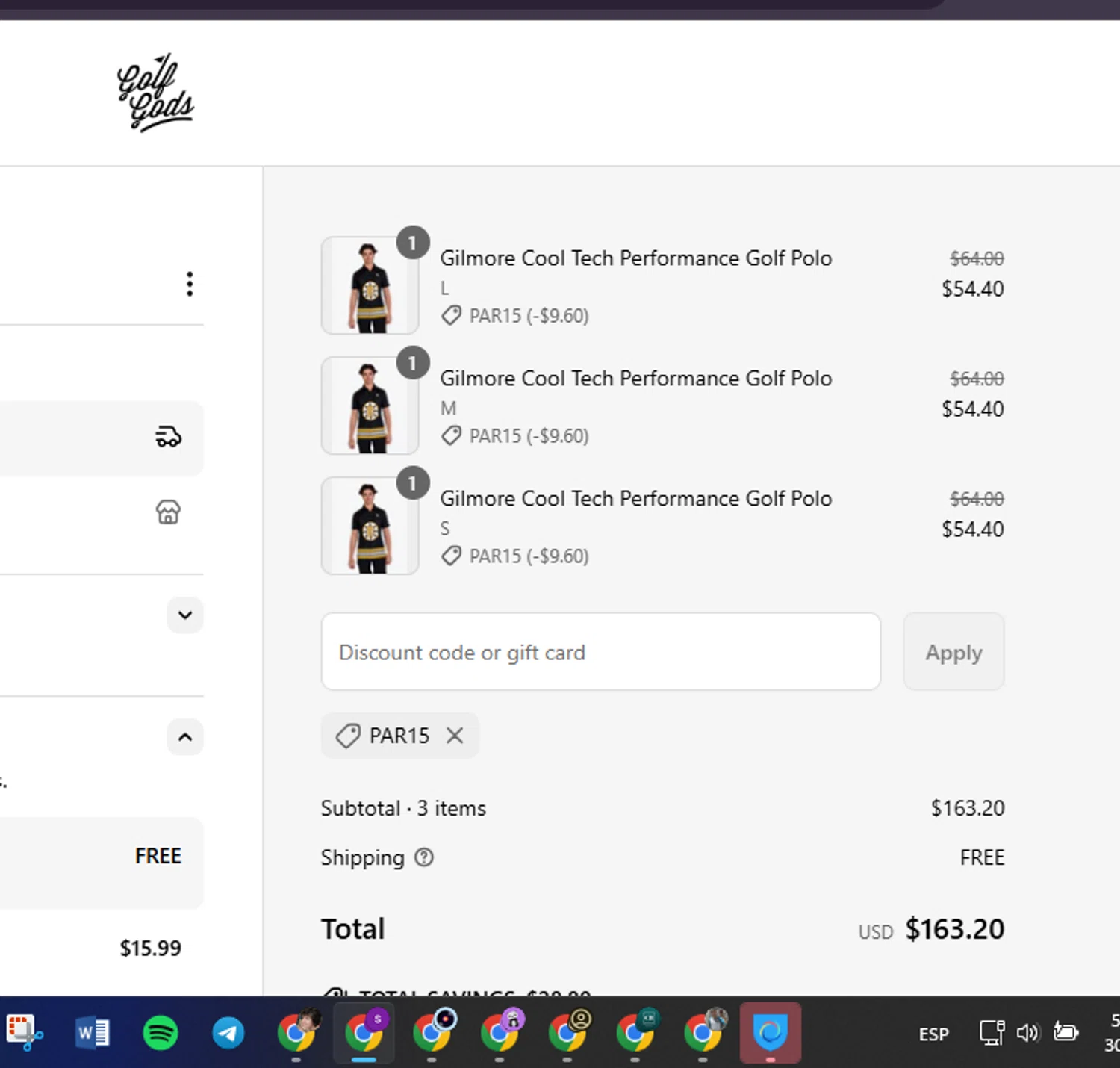Click the Apply discount button
1120x1068 pixels.
coord(953,652)
